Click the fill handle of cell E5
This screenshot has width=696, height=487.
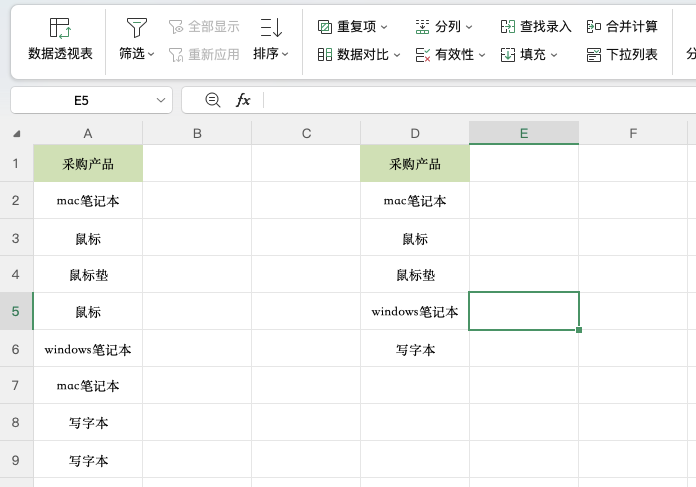pyautogui.click(x=579, y=330)
